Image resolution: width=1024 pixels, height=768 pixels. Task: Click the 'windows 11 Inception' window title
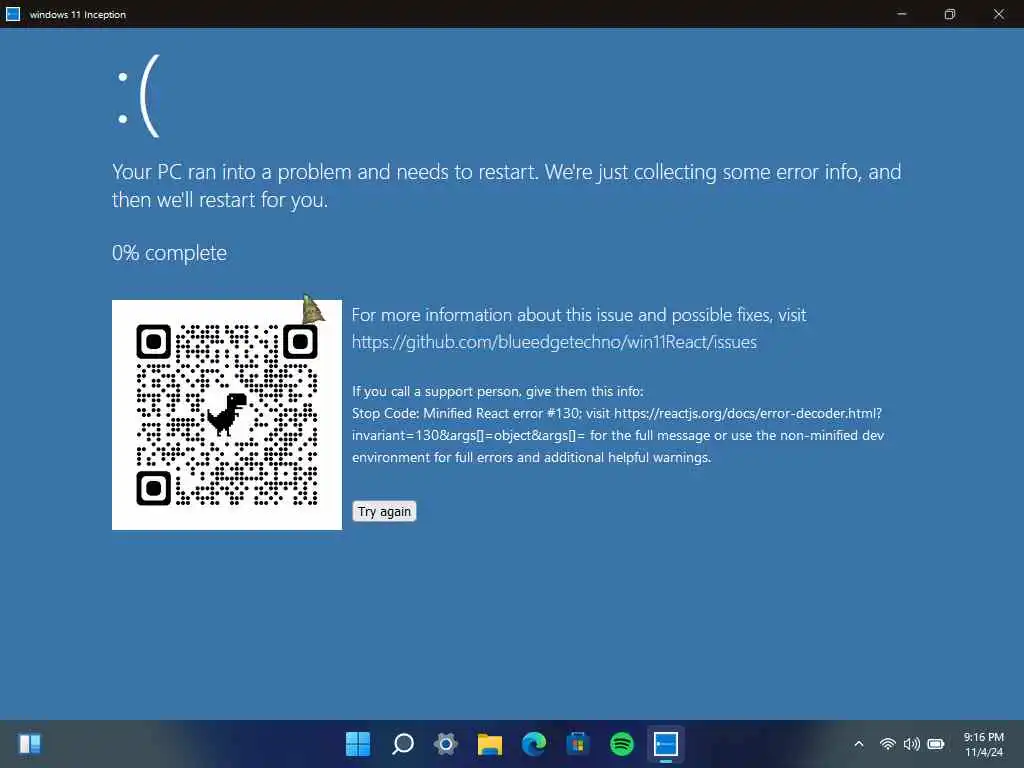[x=78, y=14]
